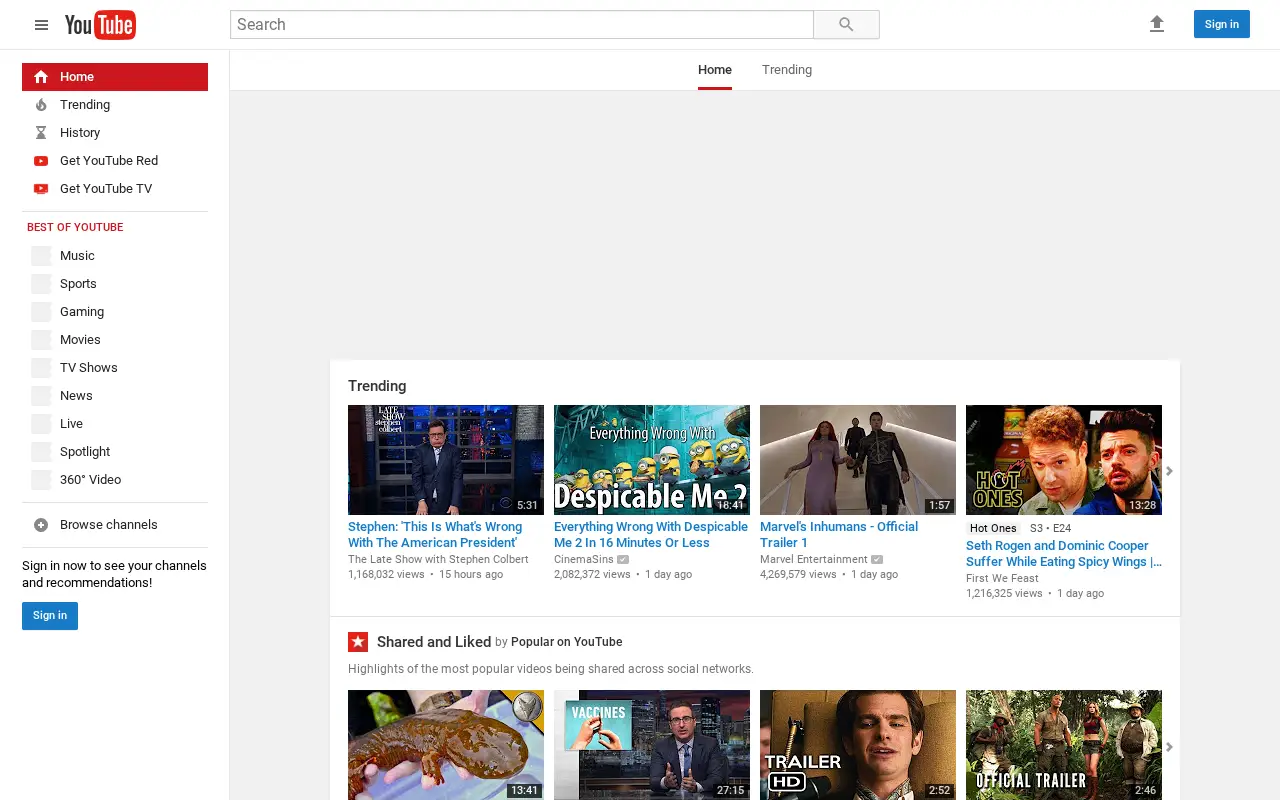1280x800 pixels.
Task: Click the Hot Ones badge label
Action: (993, 528)
